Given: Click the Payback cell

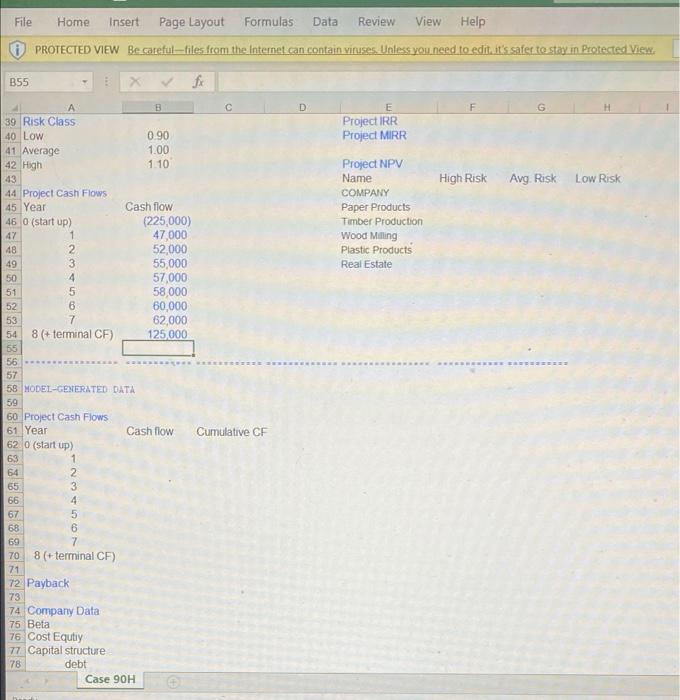Looking at the screenshot, I should pos(48,583).
